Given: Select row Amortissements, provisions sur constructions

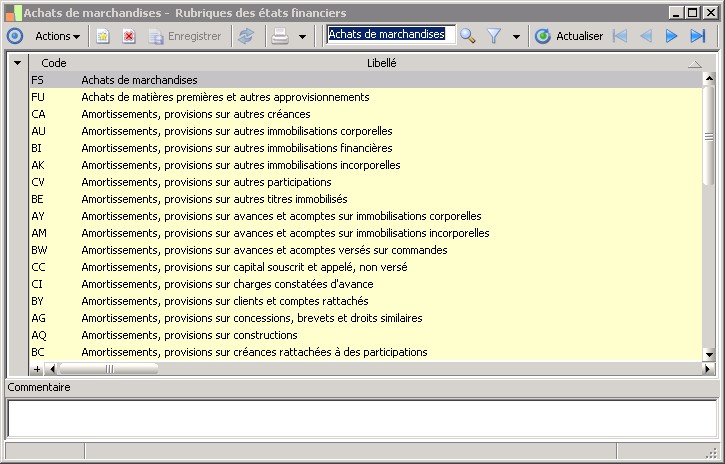Looking at the screenshot, I should (x=366, y=335).
